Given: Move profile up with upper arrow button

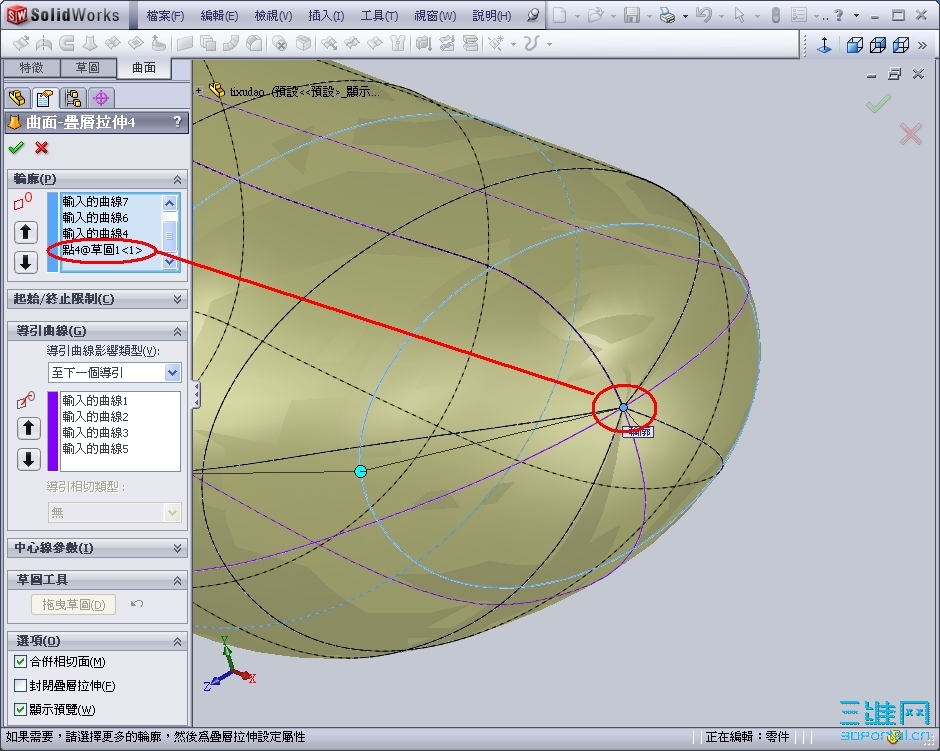Looking at the screenshot, I should pyautogui.click(x=25, y=231).
